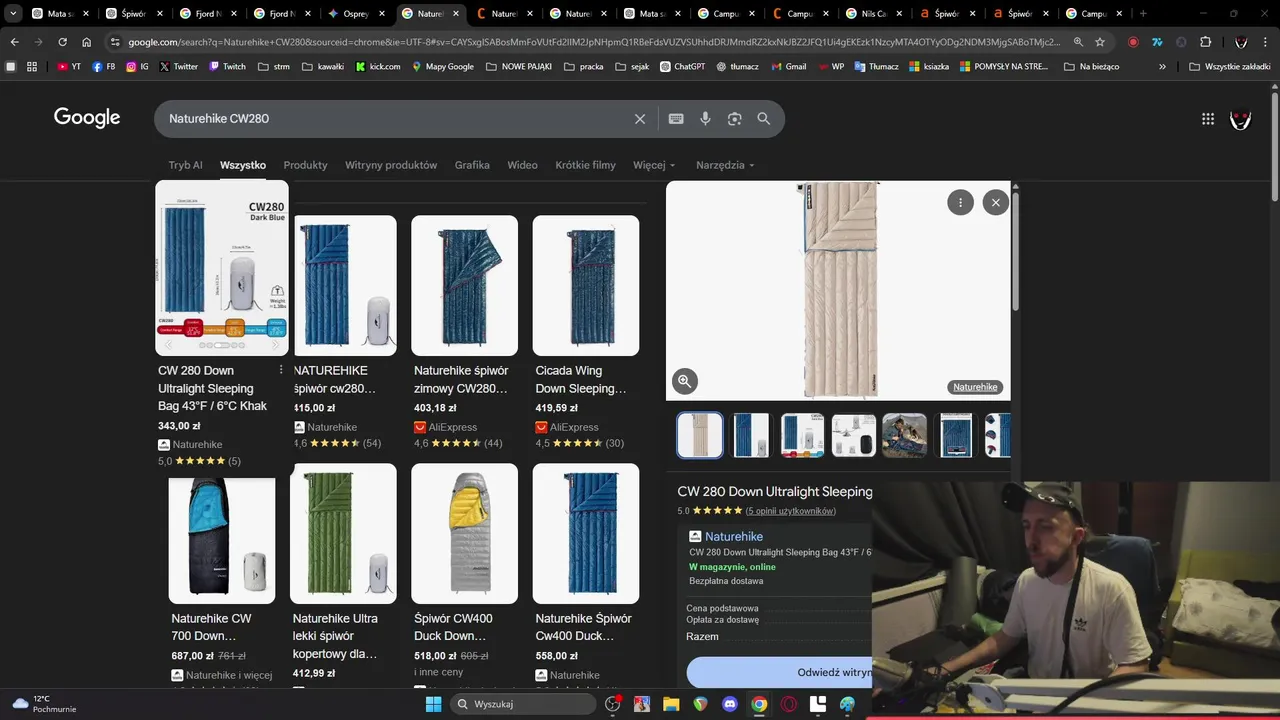This screenshot has width=1280, height=720.
Task: Open the ChatGPT bookmark
Action: (683, 66)
